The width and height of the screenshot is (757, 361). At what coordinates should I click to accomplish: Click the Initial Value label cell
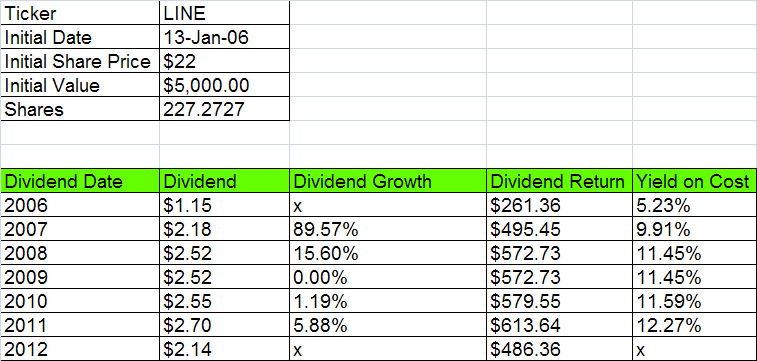[80, 85]
